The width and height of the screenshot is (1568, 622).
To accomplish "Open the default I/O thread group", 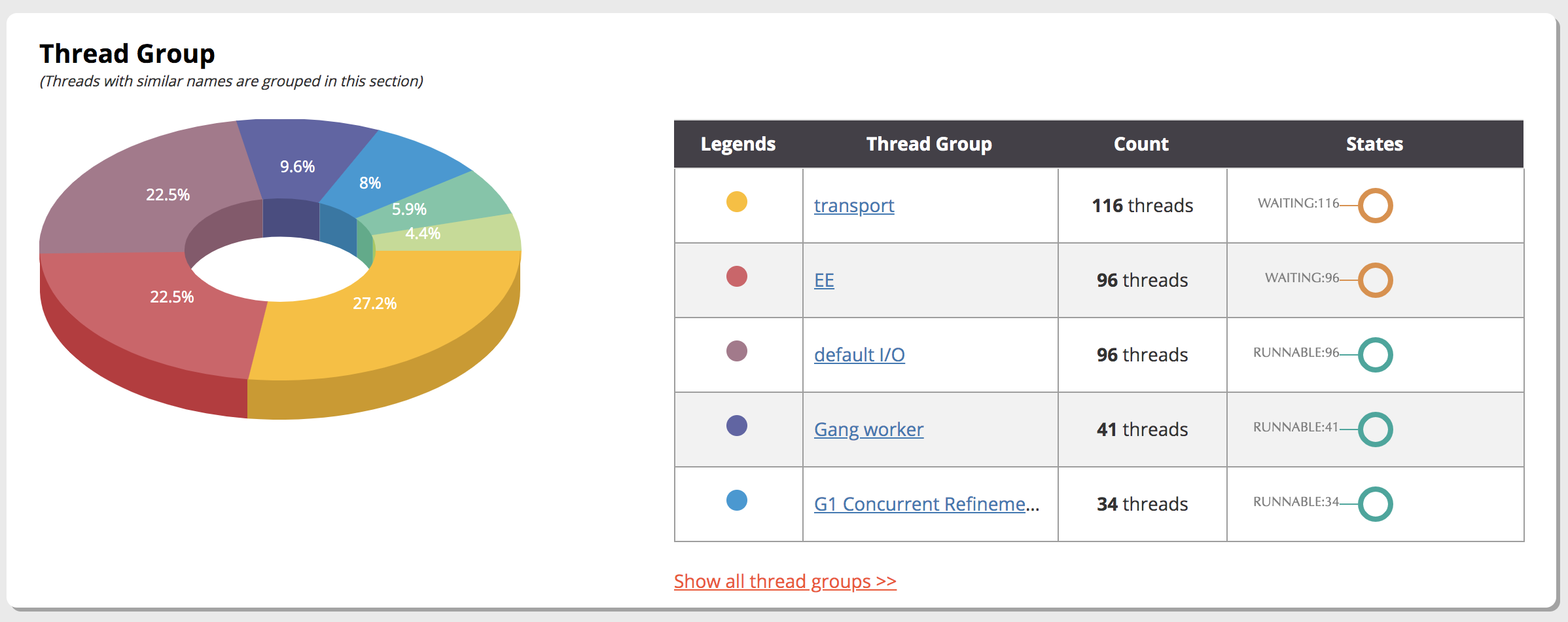I will (x=859, y=355).
